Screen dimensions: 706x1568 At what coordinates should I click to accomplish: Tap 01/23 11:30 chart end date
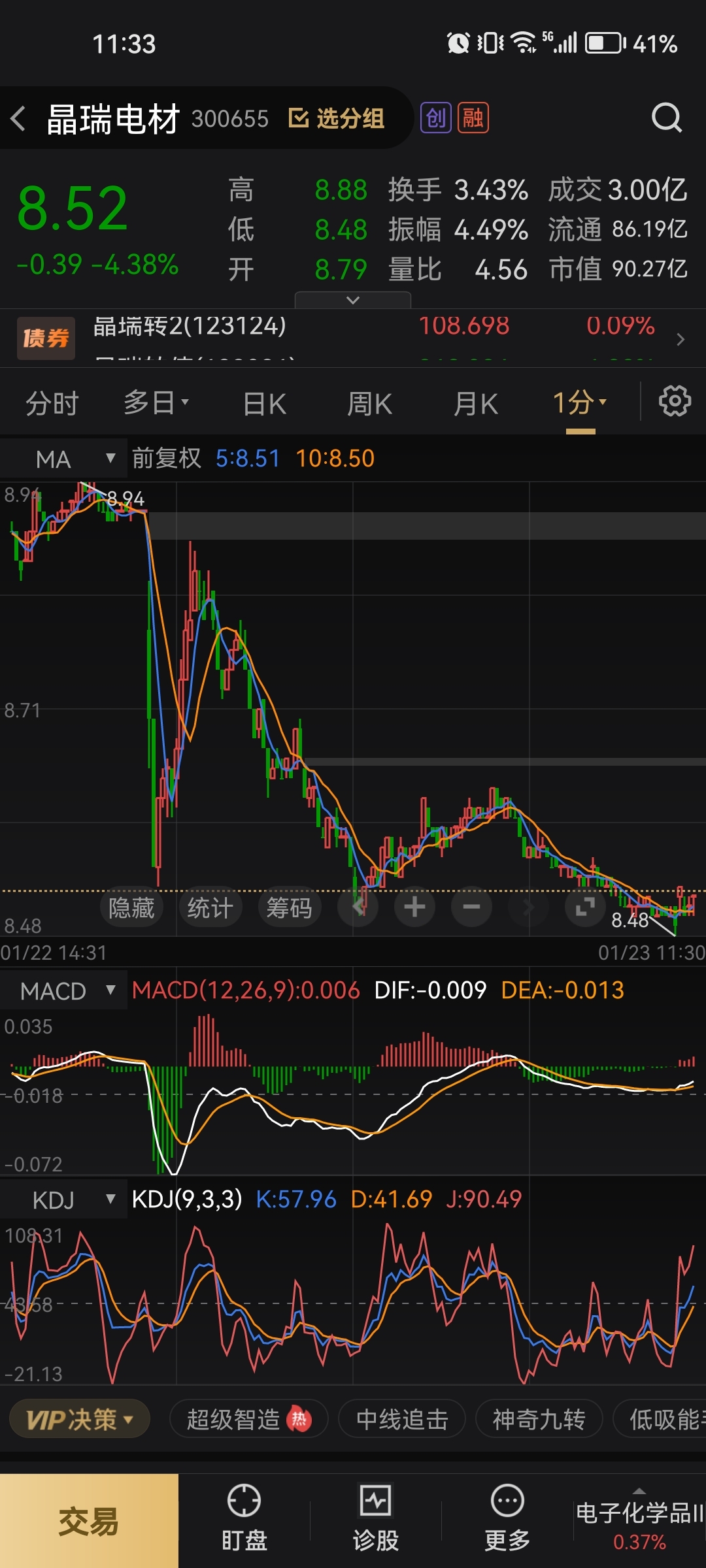(x=652, y=953)
